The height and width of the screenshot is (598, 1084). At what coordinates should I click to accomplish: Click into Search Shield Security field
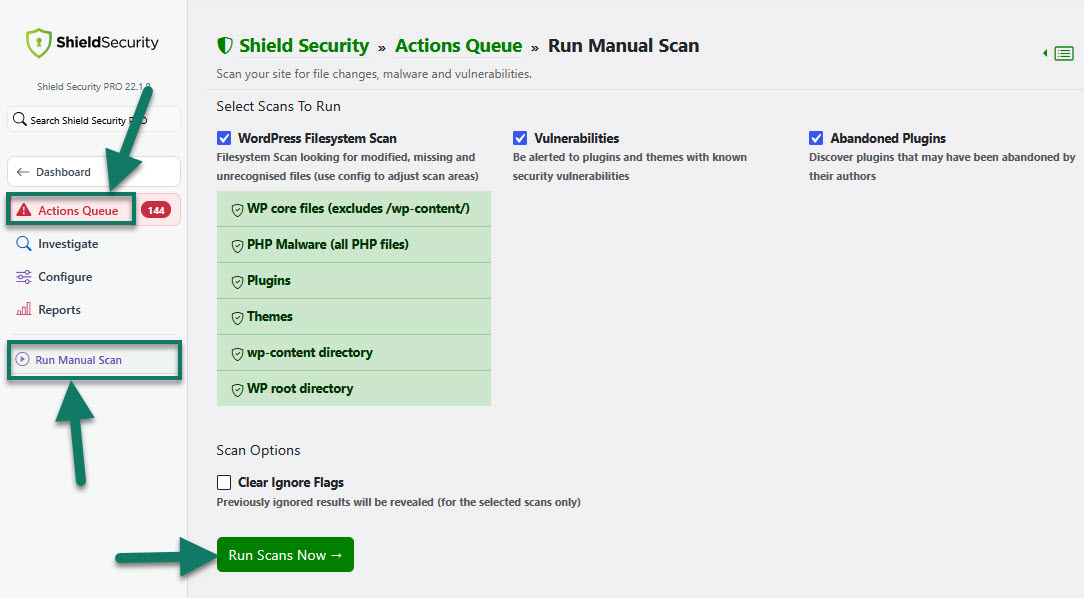point(94,120)
